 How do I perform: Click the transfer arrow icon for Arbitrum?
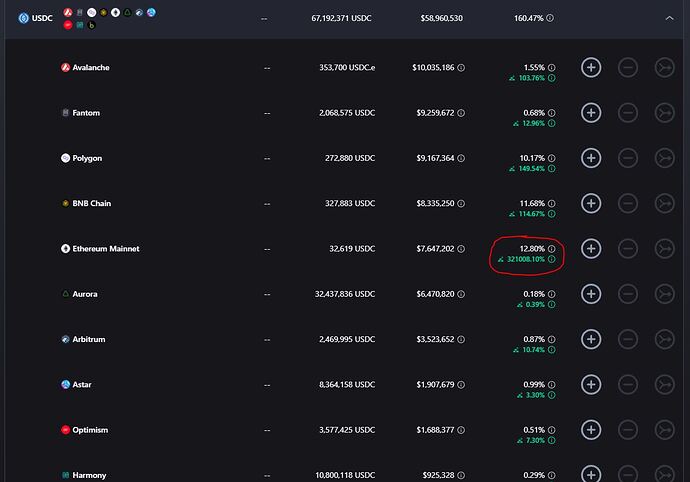(664, 339)
